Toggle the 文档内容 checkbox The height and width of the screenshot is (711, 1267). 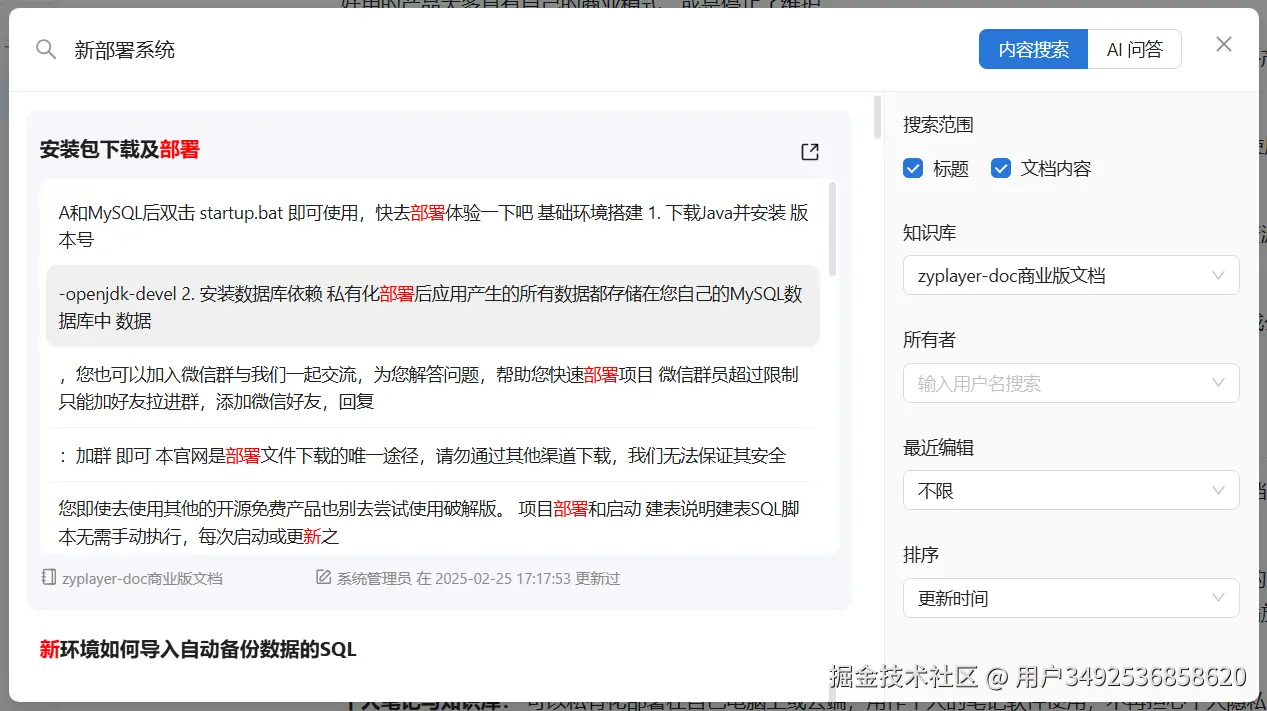1001,168
